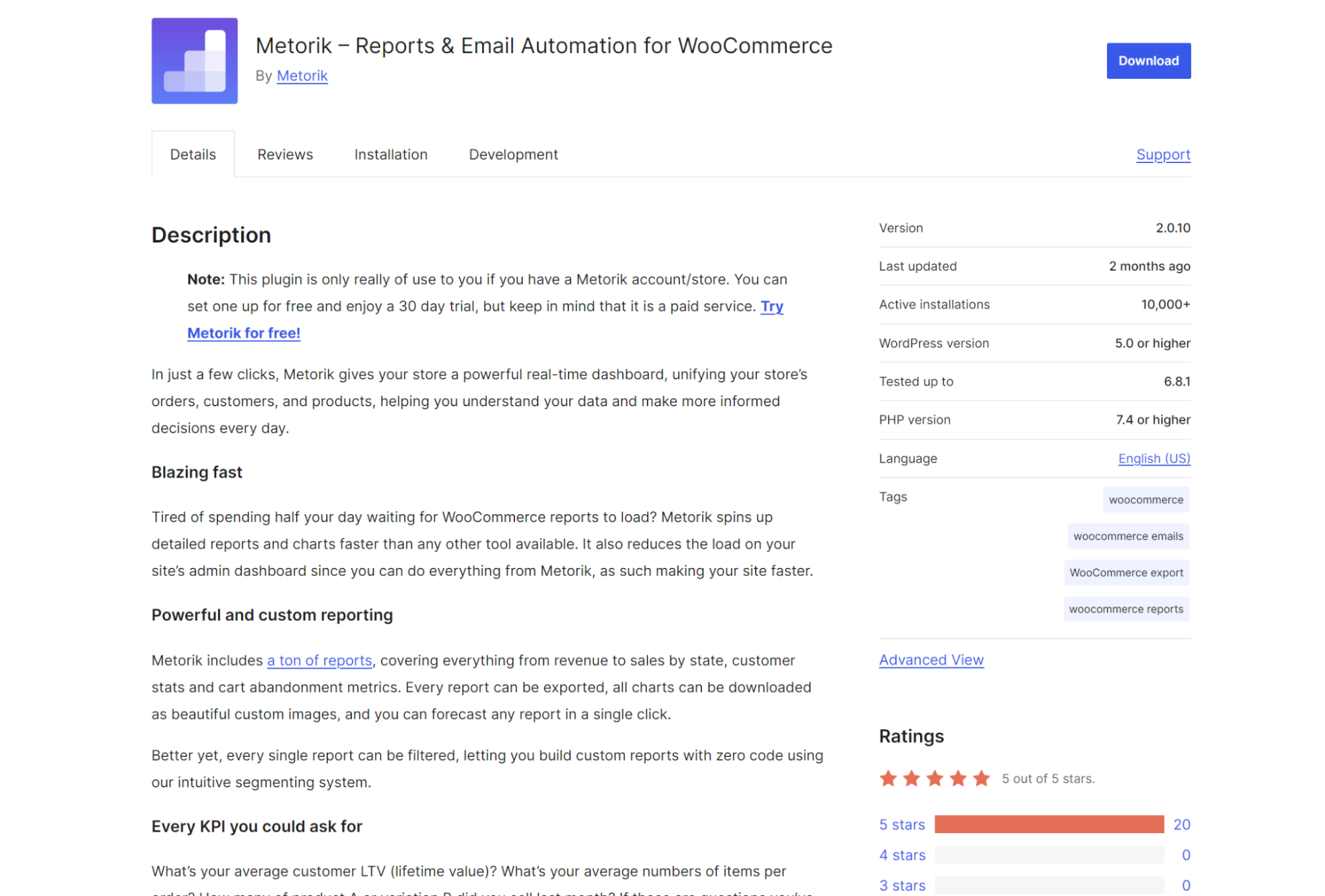Click the woocommerce reports tag

click(x=1126, y=609)
